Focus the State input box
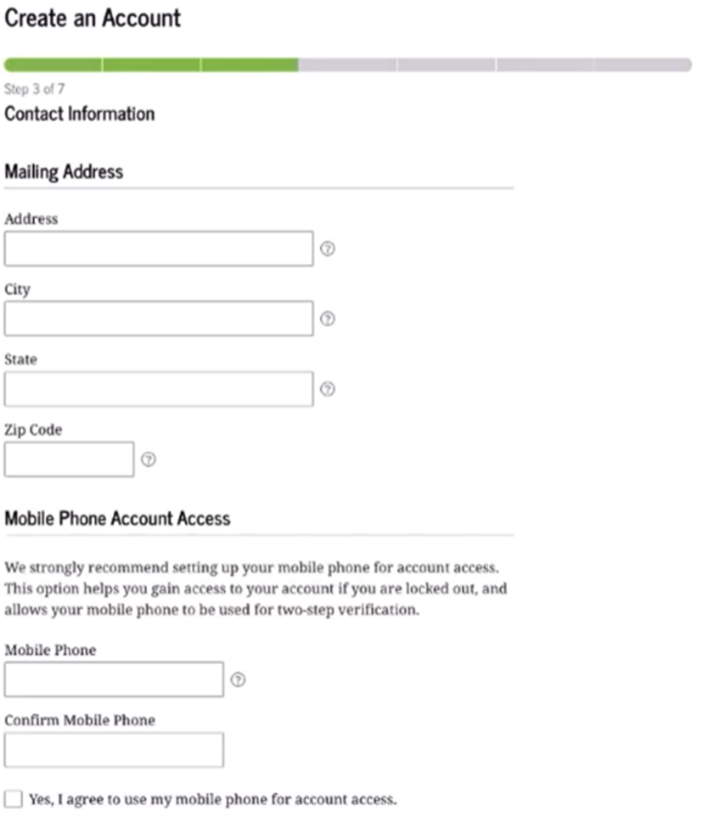 (x=157, y=388)
